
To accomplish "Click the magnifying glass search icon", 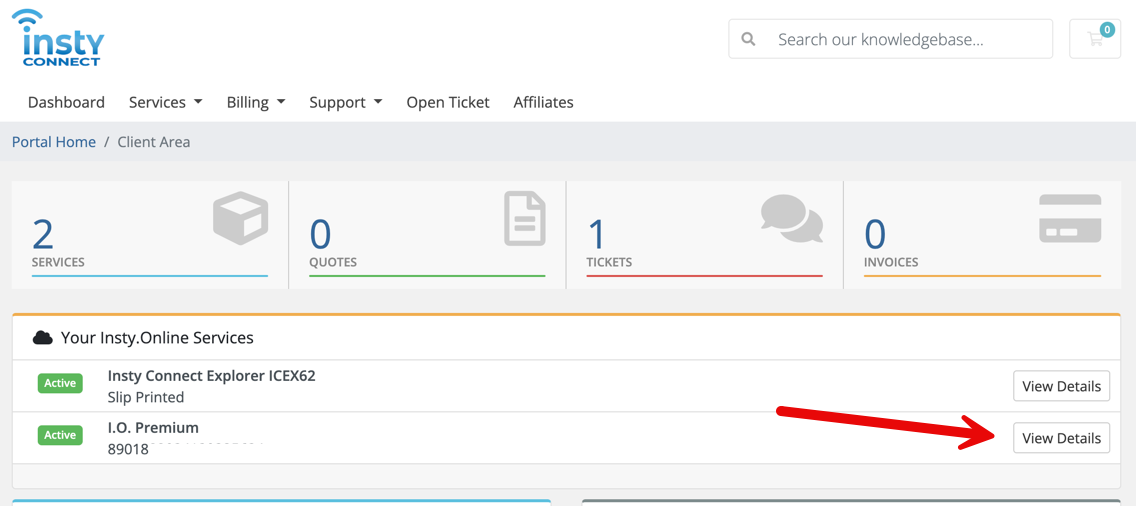I will (x=748, y=39).
